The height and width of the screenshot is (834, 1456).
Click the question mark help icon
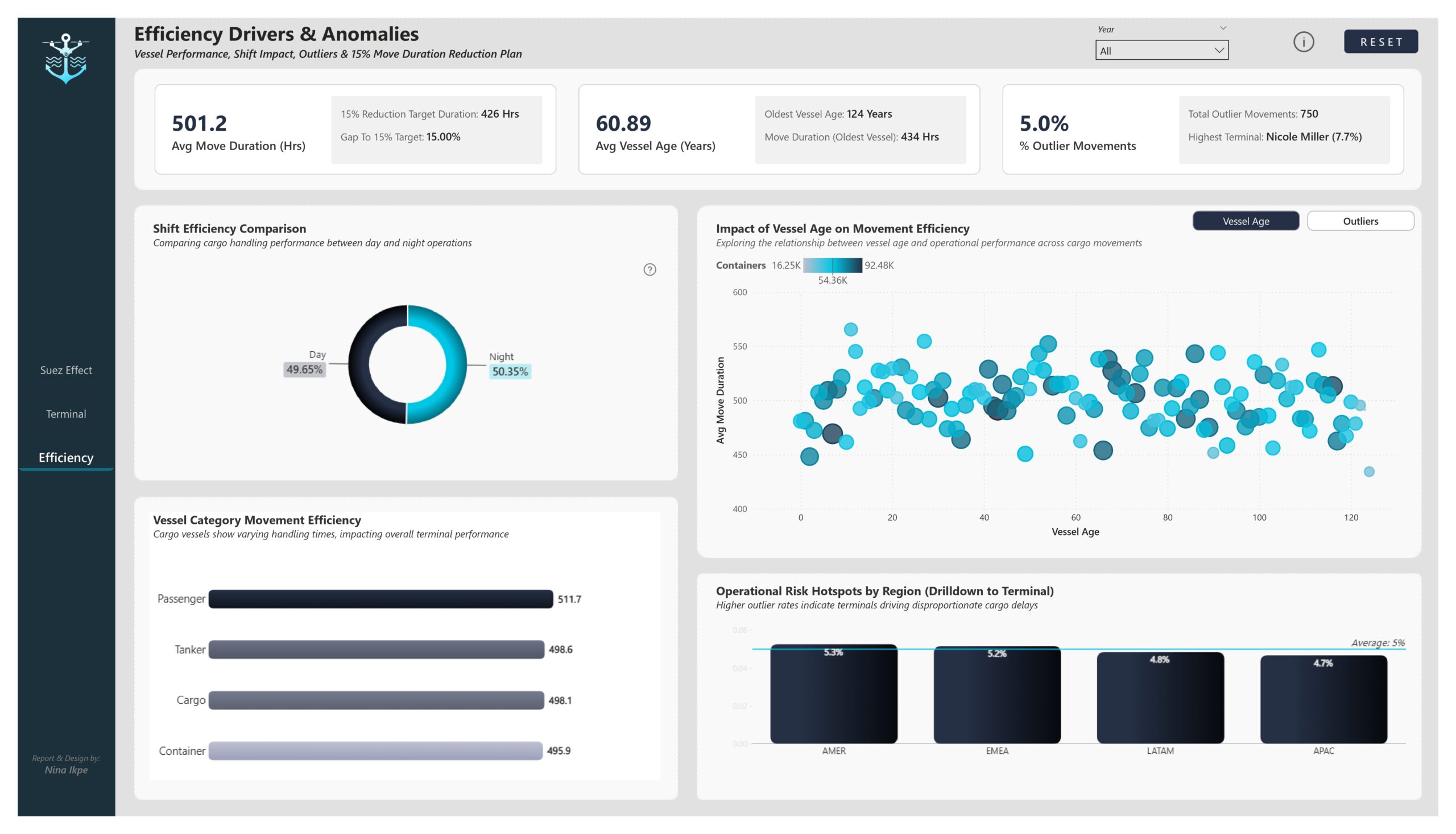tap(649, 269)
